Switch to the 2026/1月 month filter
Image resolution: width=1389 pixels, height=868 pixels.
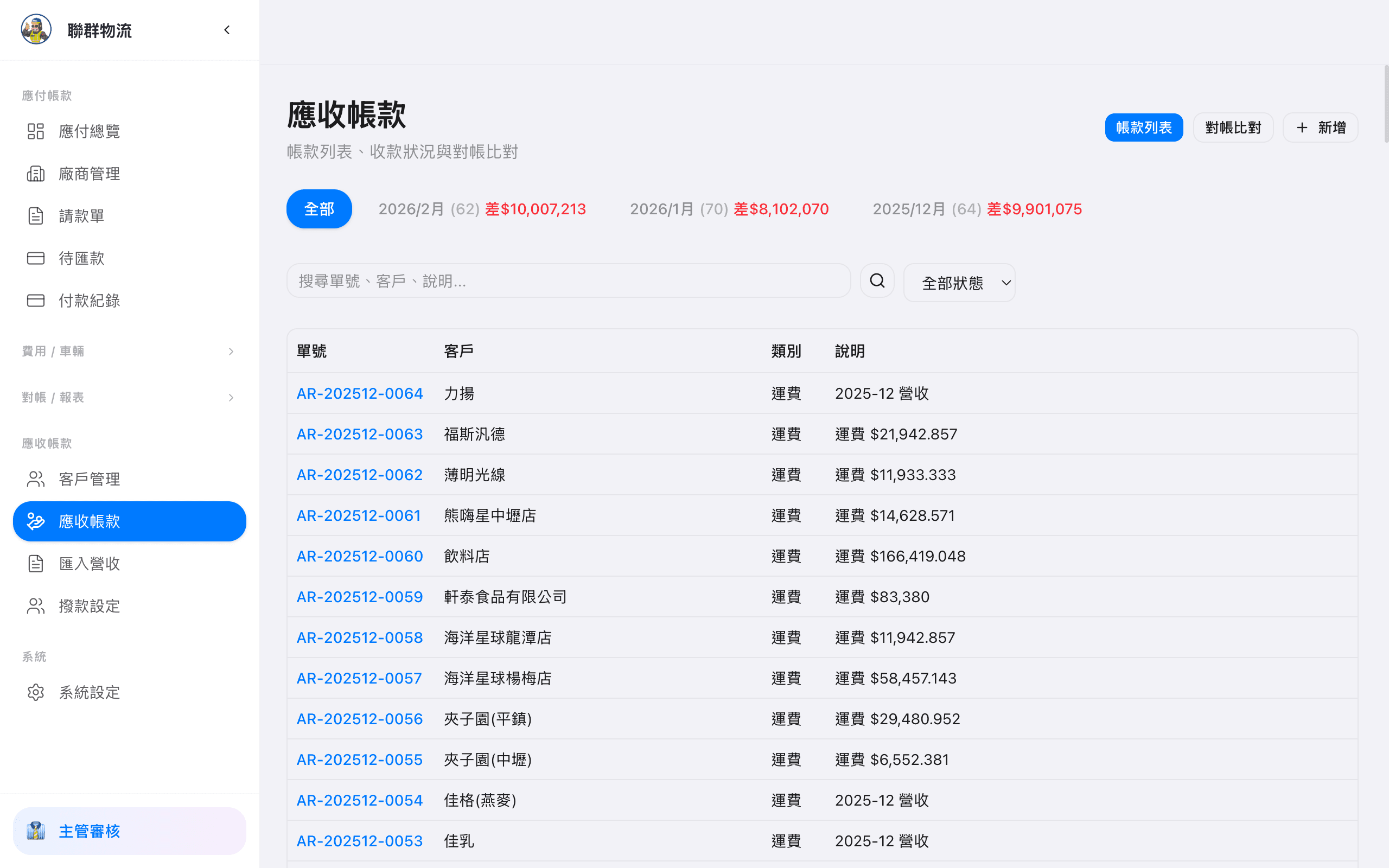coord(729,209)
